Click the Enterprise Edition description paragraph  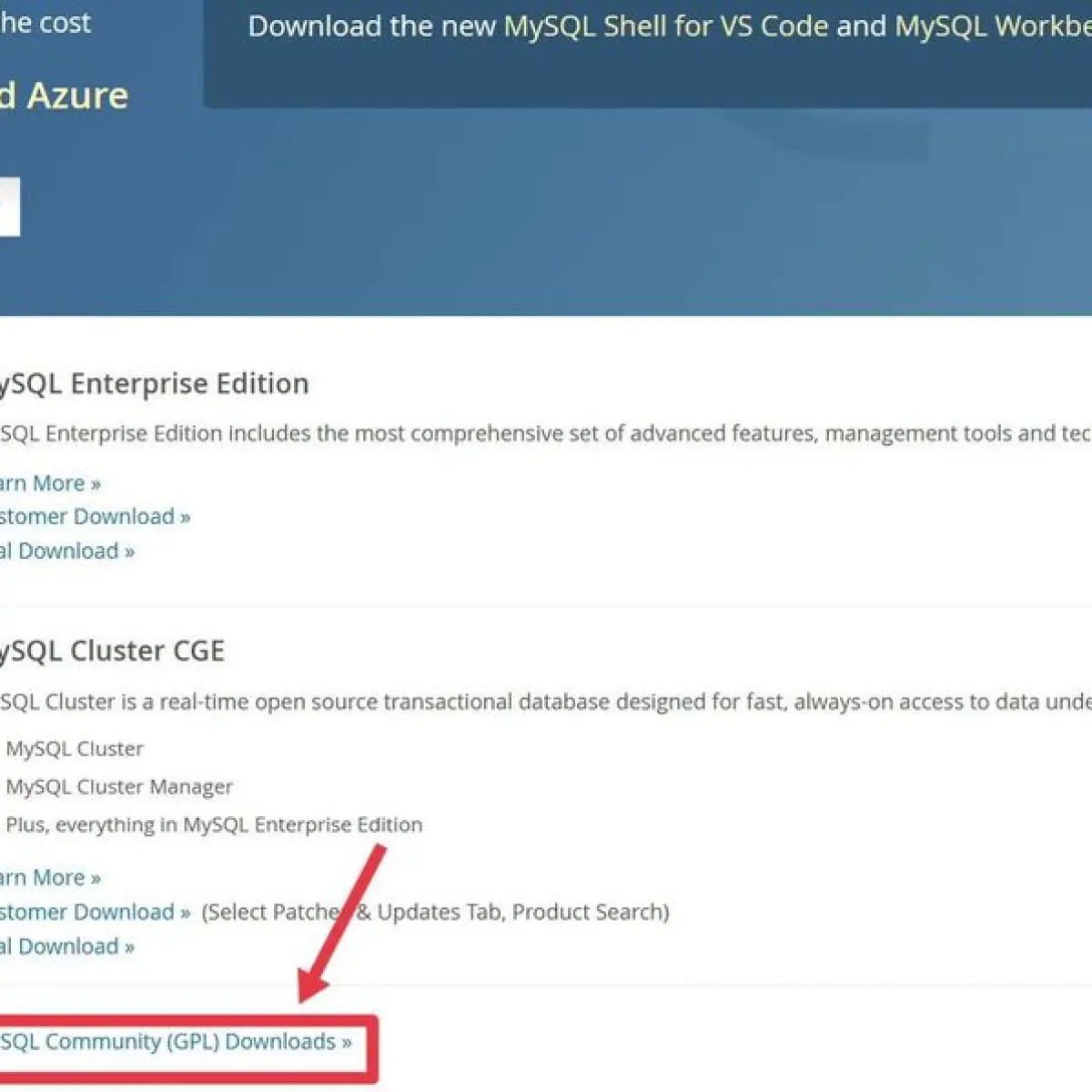pyautogui.click(x=546, y=434)
